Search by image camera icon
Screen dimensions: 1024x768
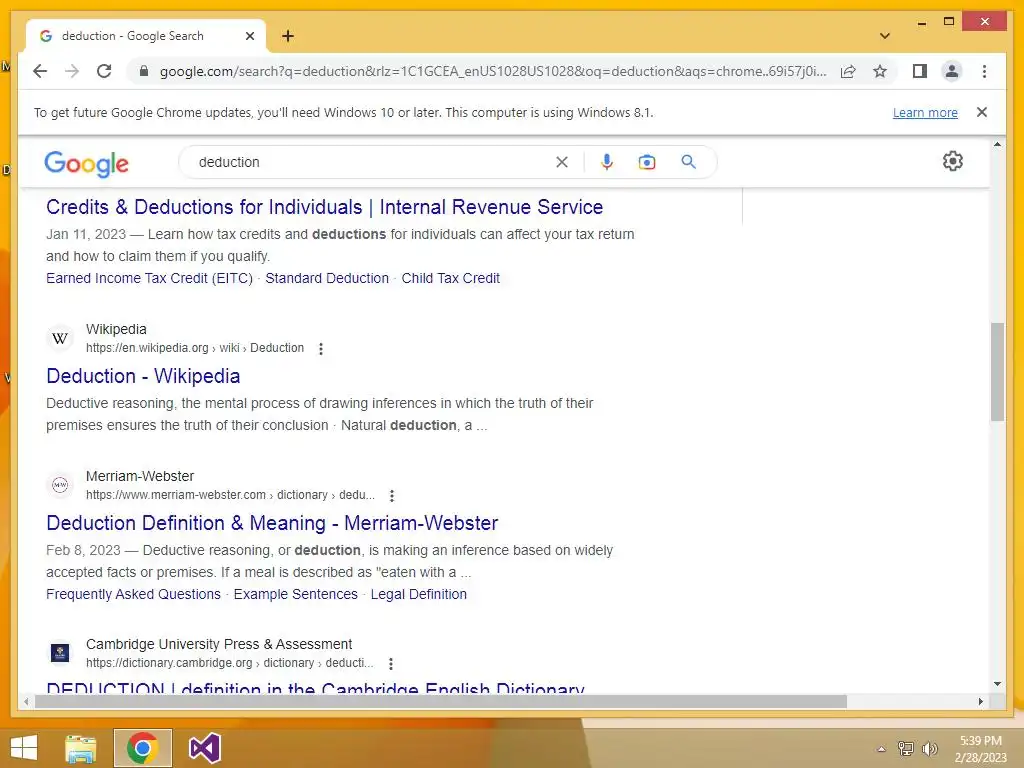point(647,162)
